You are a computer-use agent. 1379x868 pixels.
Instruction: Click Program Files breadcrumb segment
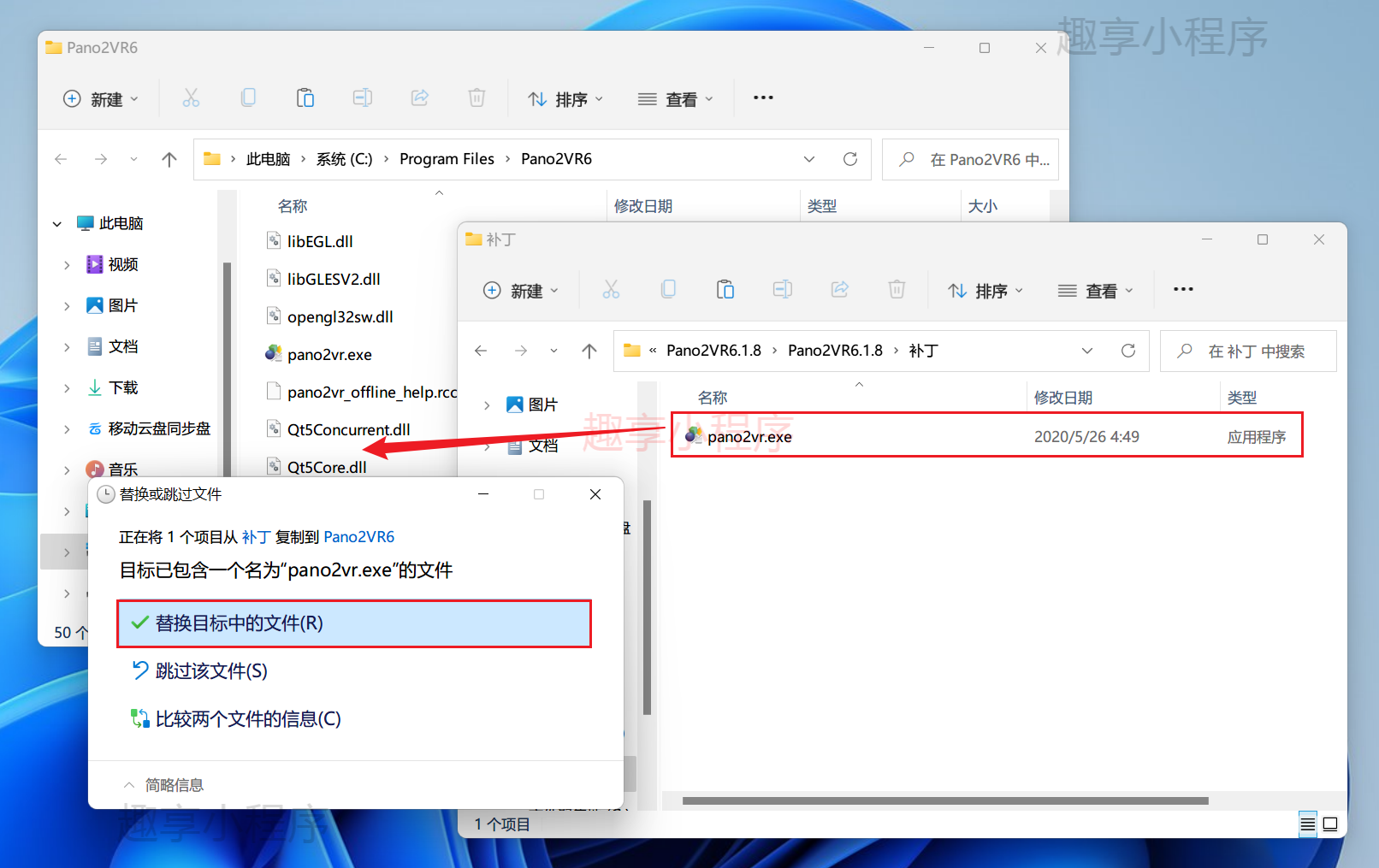pos(447,159)
